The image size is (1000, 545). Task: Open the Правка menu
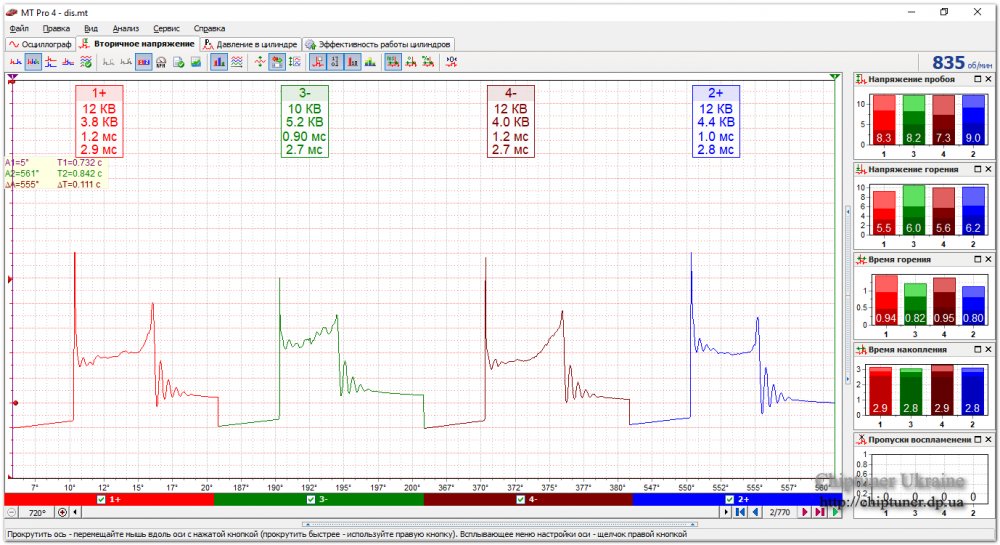click(56, 28)
